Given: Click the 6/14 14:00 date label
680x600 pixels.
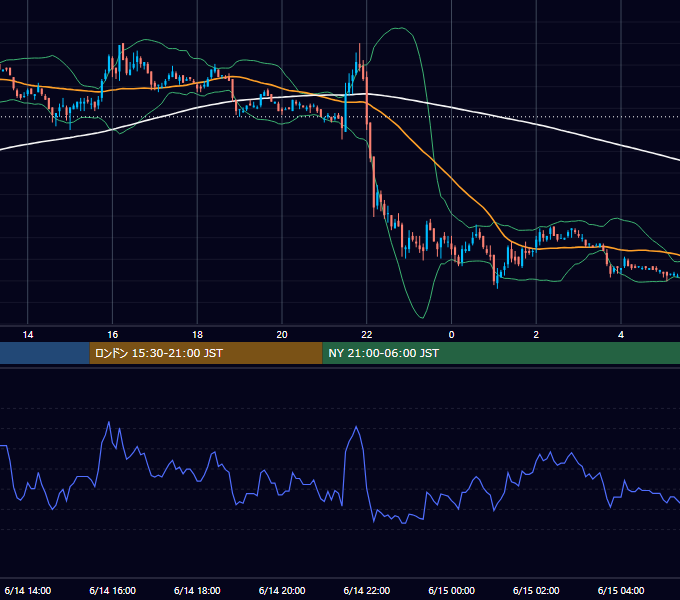Looking at the screenshot, I should point(28,590).
